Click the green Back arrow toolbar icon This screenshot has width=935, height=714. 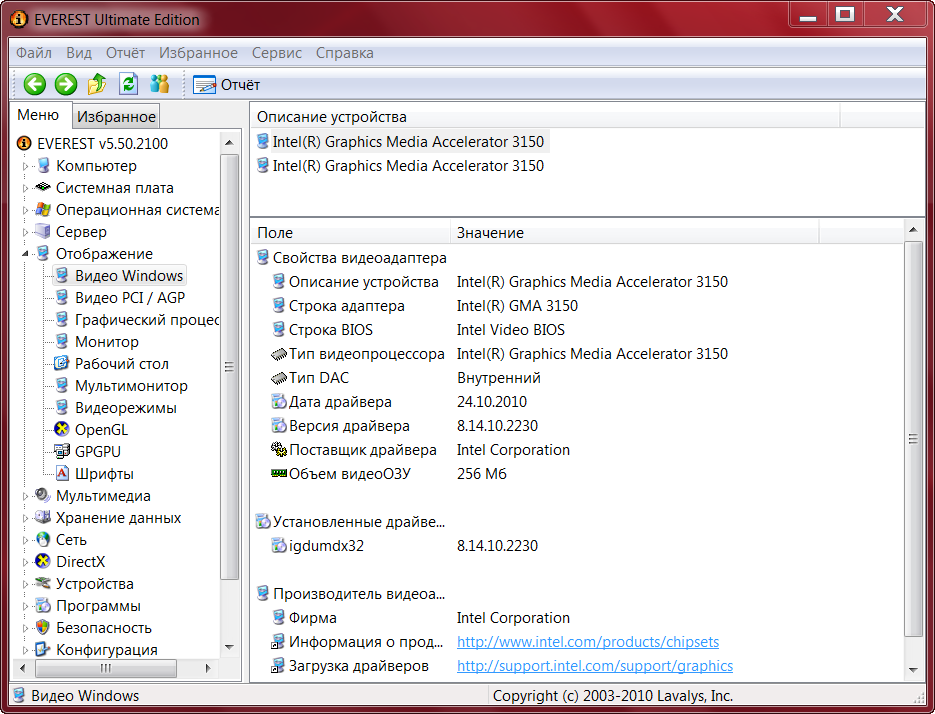[35, 85]
